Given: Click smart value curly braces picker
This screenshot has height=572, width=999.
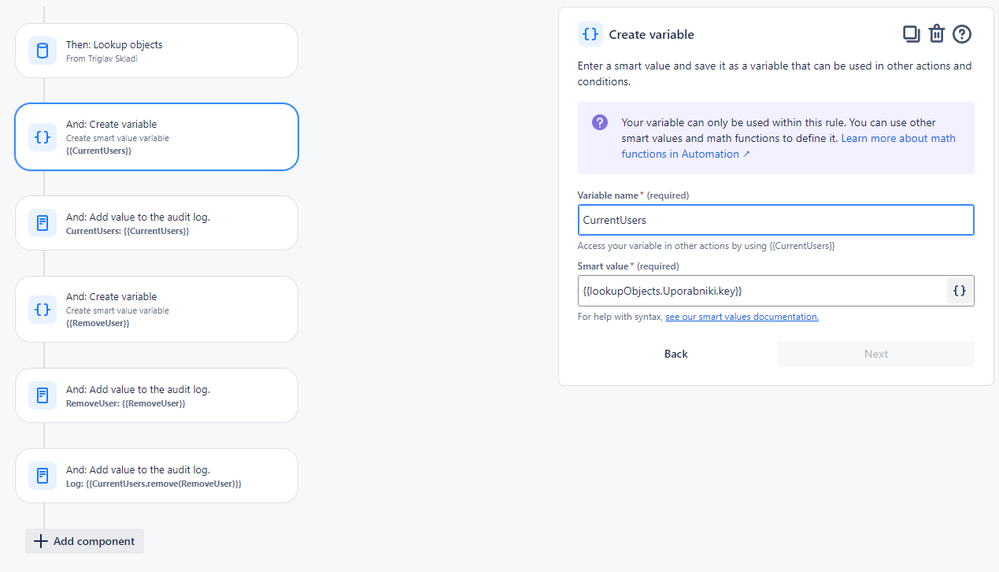Looking at the screenshot, I should click(x=959, y=291).
